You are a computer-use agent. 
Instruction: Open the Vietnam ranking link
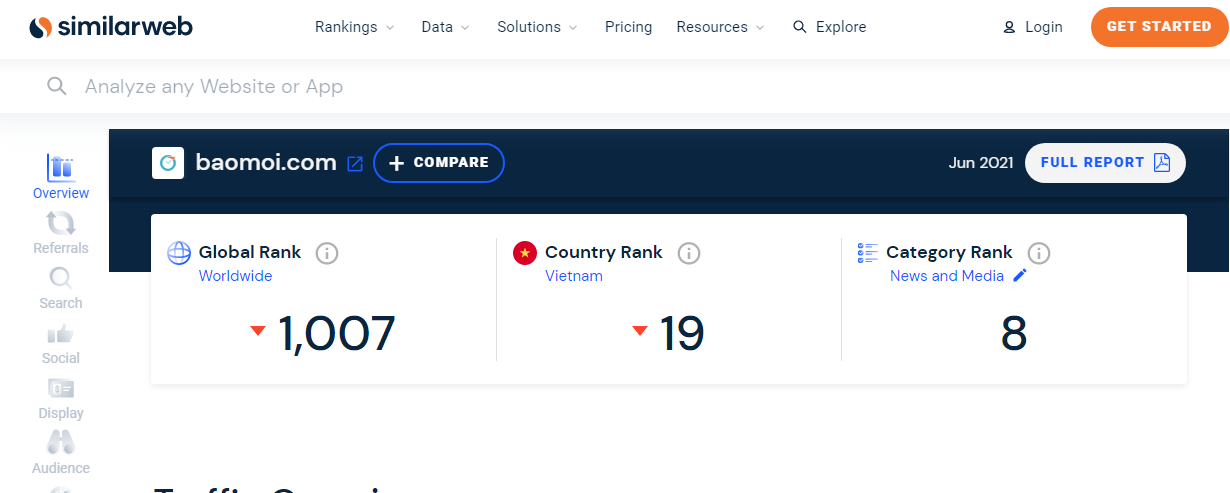pos(574,276)
